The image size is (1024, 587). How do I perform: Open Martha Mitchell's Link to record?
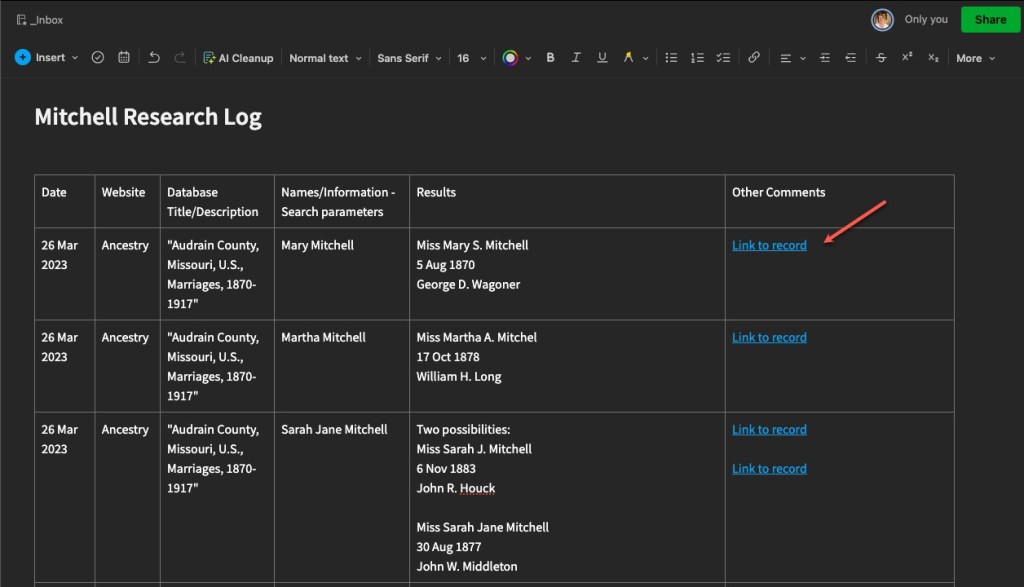point(769,338)
